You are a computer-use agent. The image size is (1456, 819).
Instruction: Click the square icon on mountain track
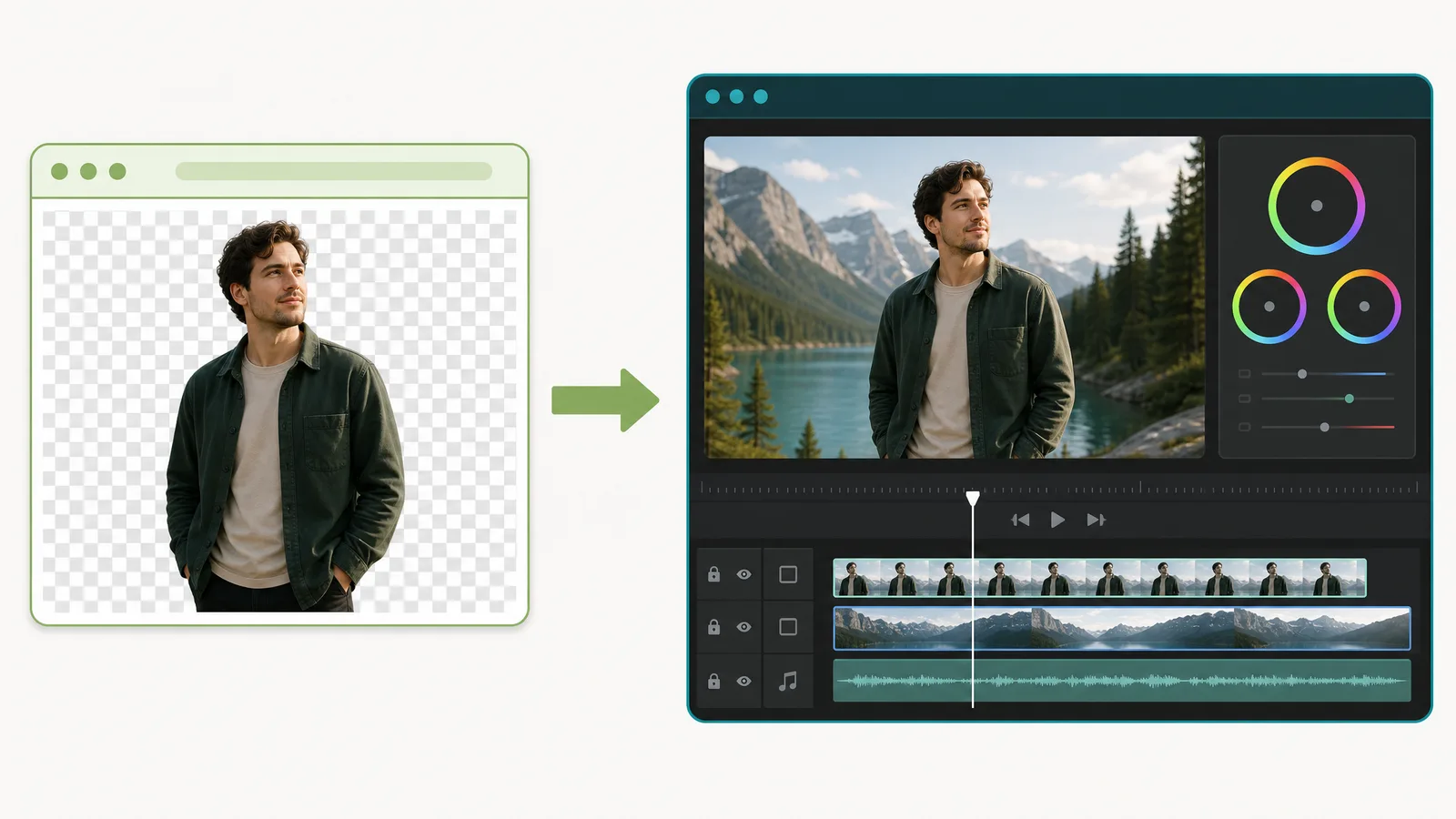click(x=788, y=627)
